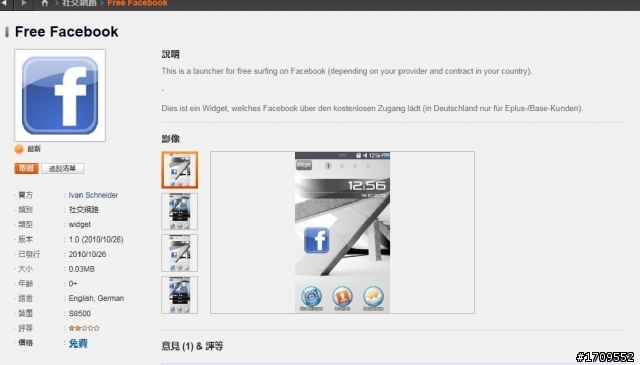Image resolution: width=641 pixels, height=365 pixels.
Task: Click the 0.03MB size value
Action: pos(82,269)
